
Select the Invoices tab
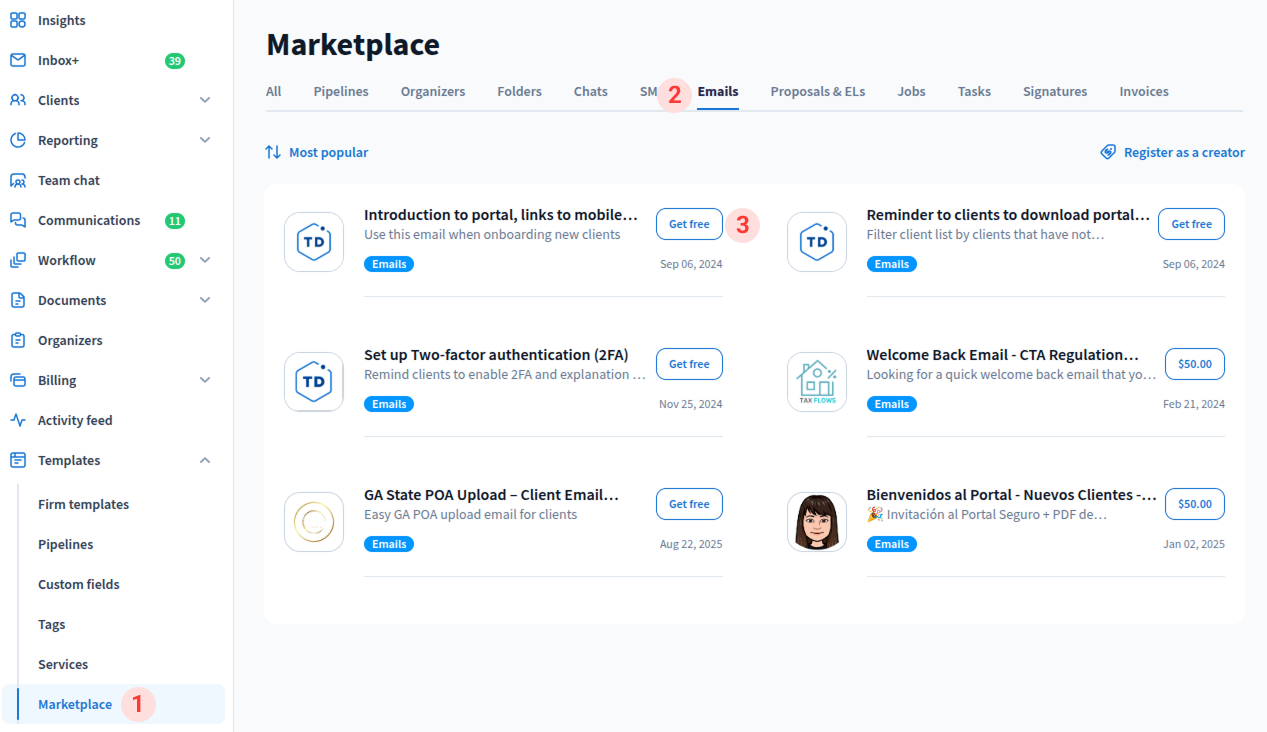click(x=1143, y=91)
